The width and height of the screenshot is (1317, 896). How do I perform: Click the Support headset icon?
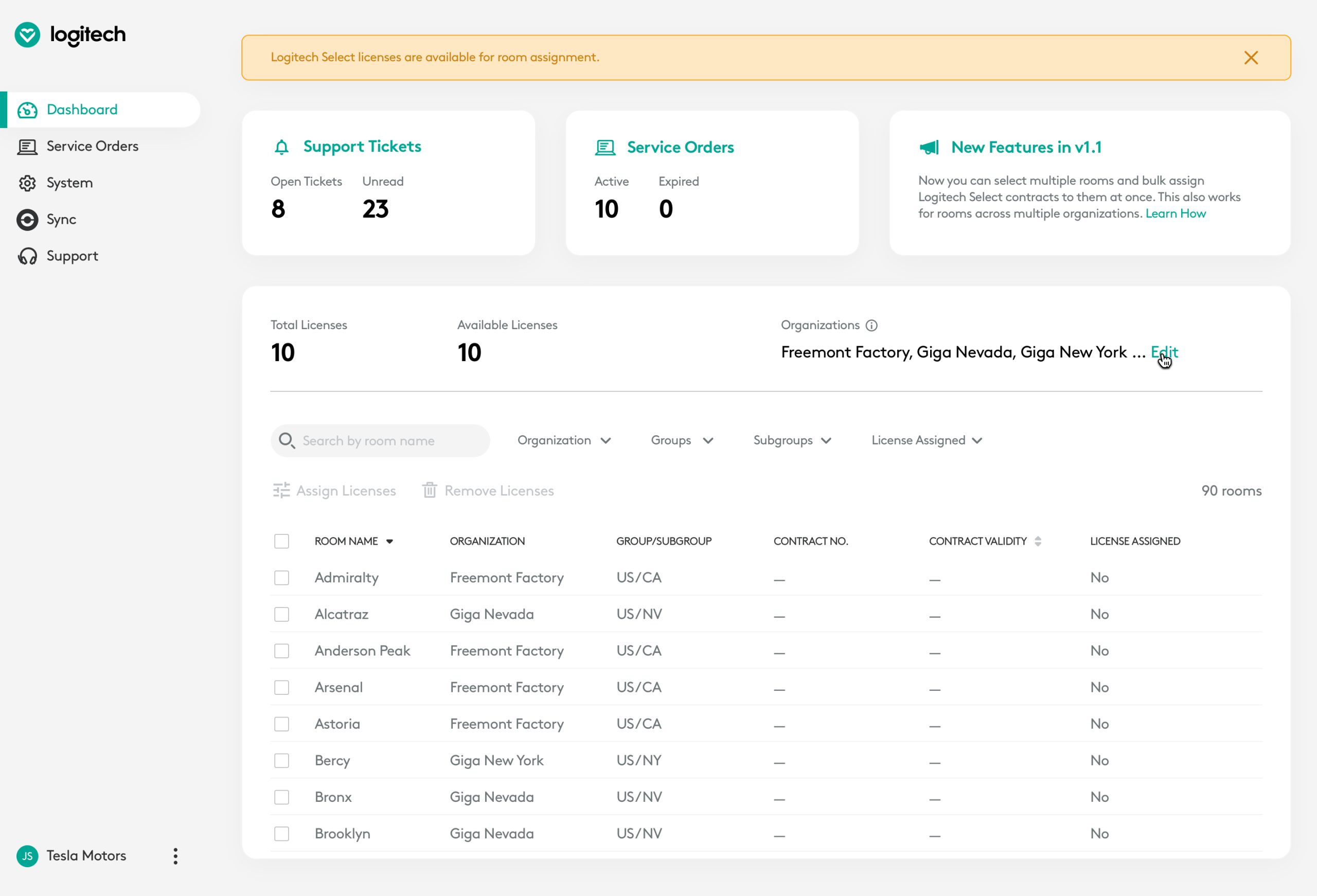[27, 257]
